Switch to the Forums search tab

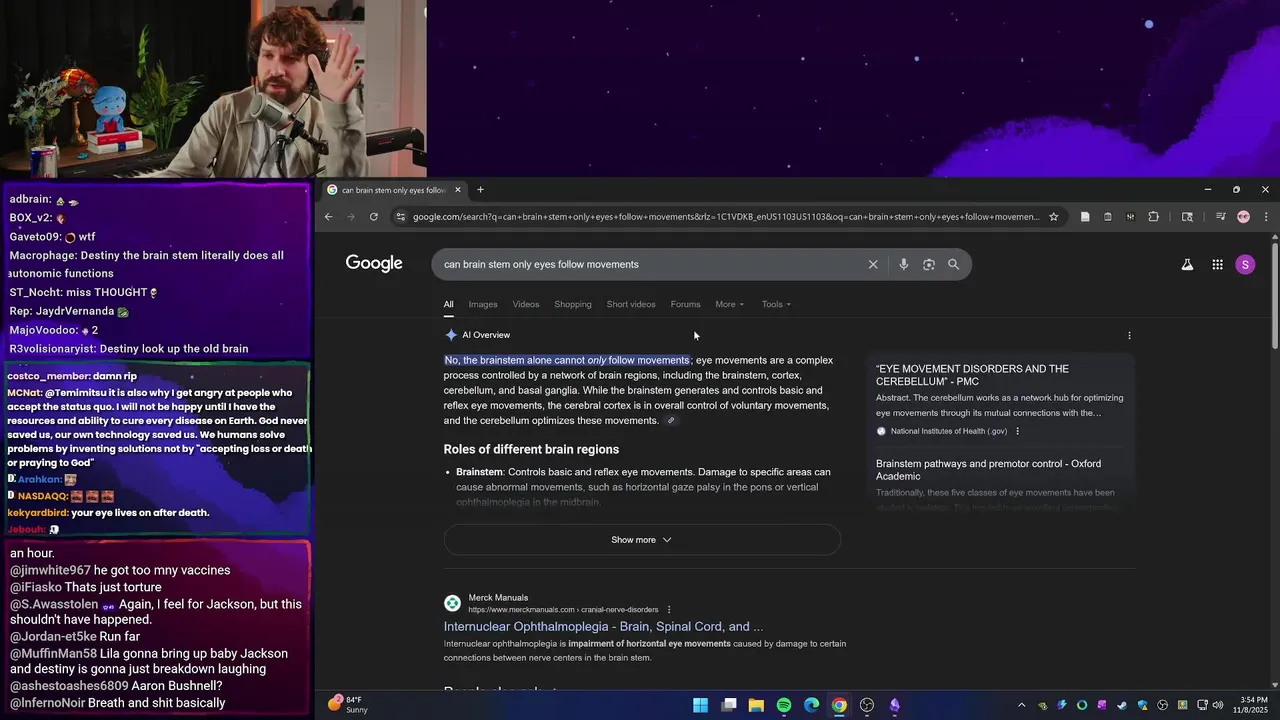[x=685, y=304]
